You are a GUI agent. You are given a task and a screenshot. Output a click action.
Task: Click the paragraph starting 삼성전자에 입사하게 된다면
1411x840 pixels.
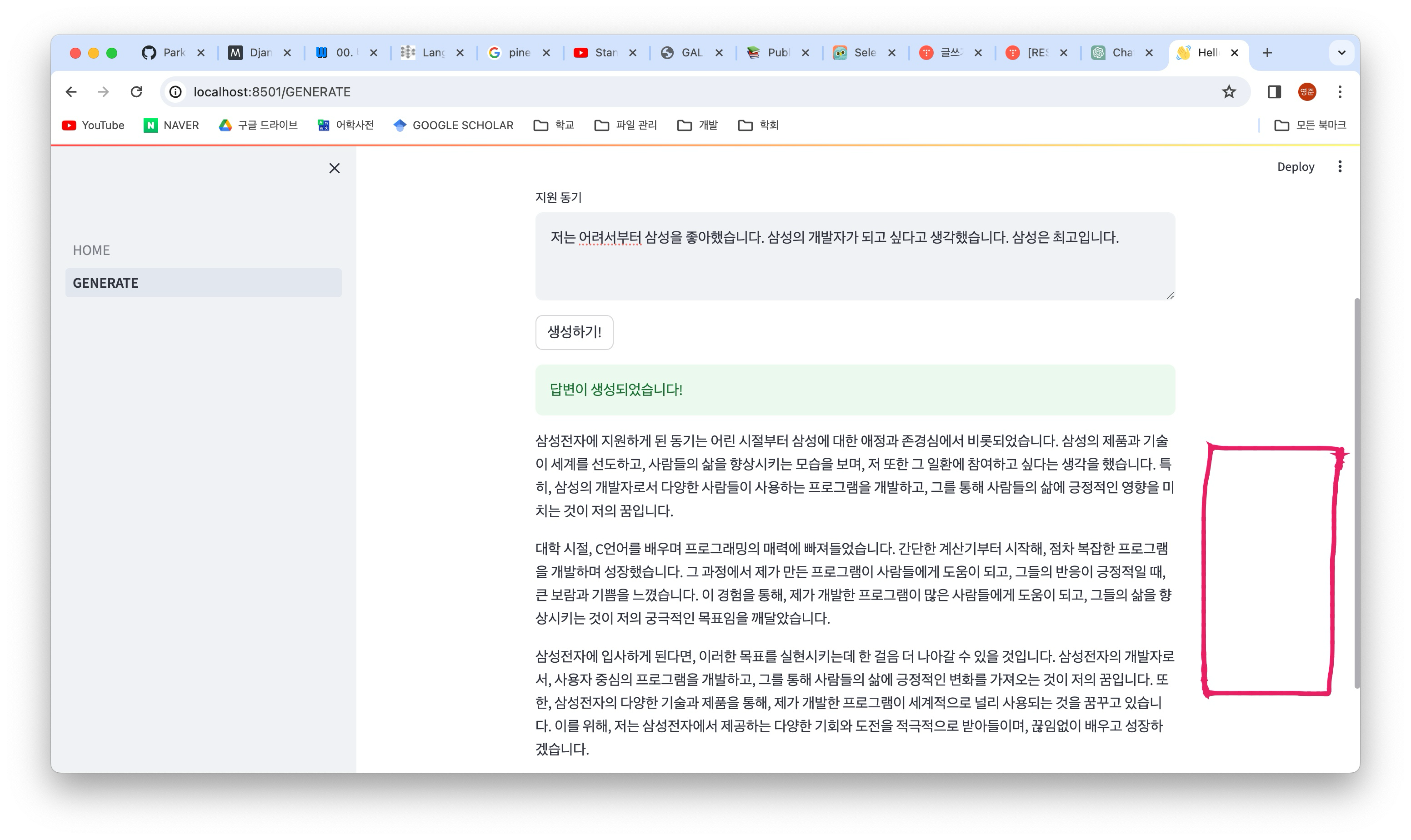tap(855, 702)
